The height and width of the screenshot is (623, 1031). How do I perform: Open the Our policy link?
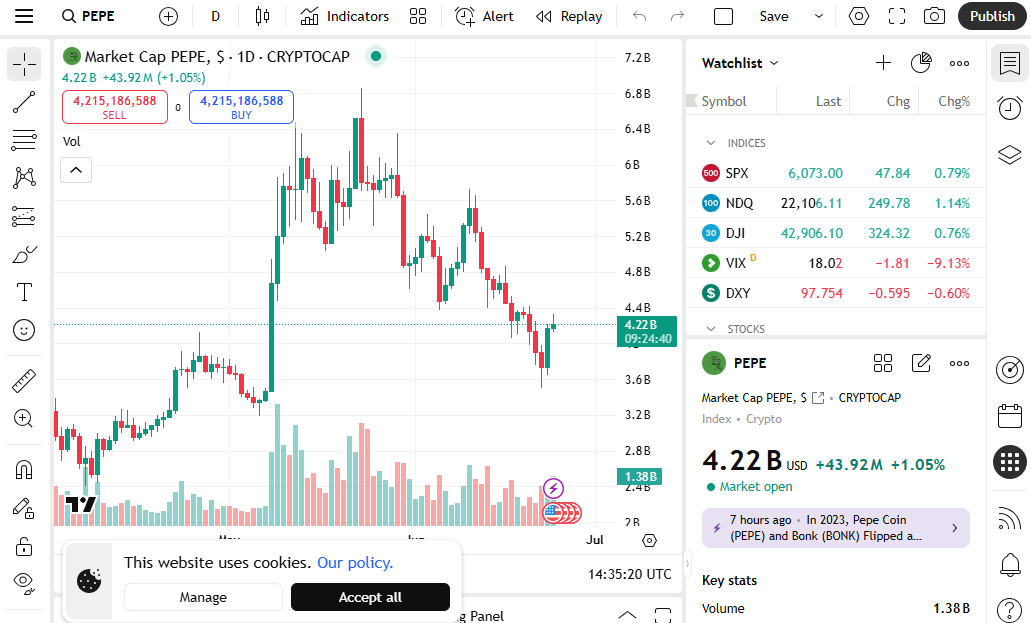pyautogui.click(x=355, y=562)
